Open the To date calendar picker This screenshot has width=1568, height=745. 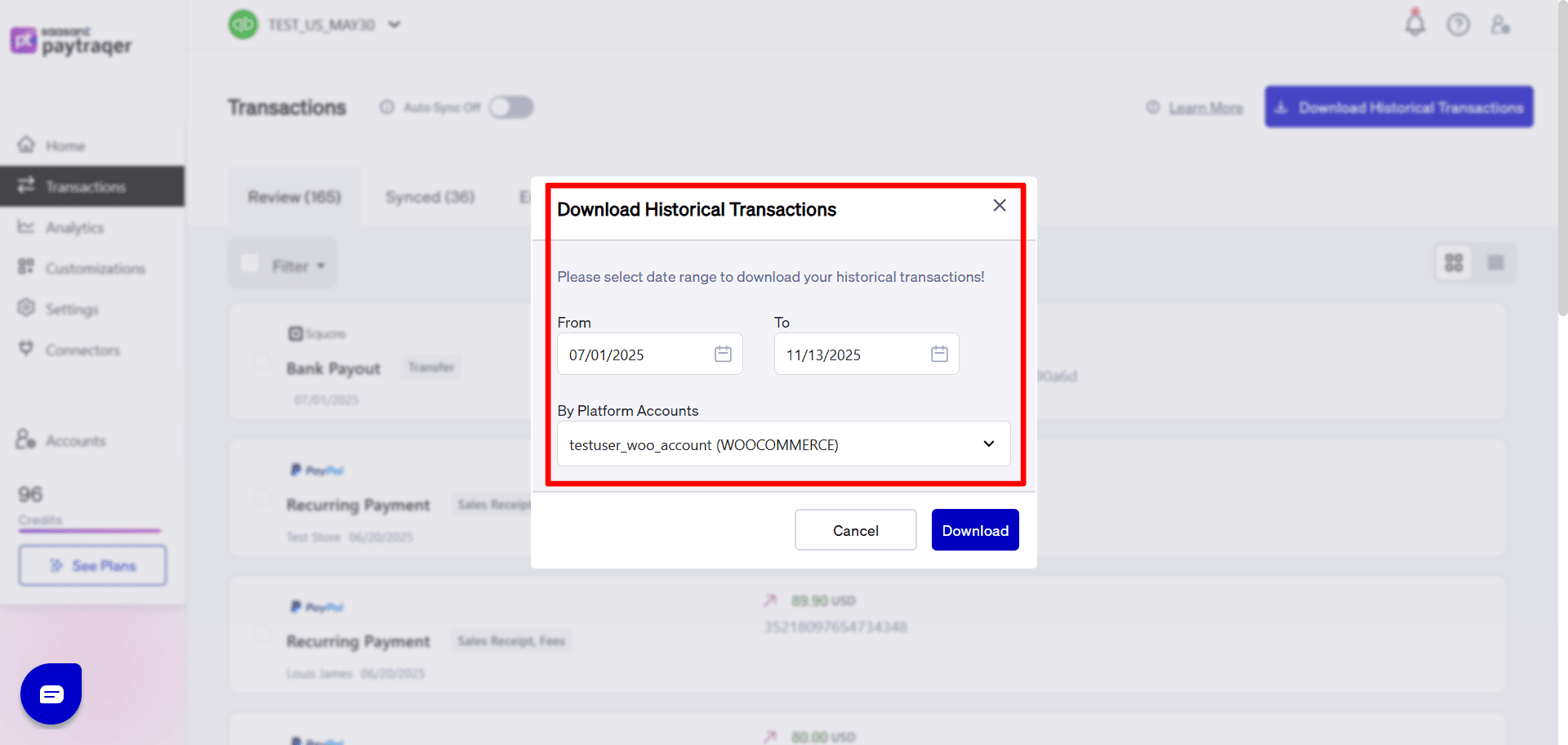(x=939, y=354)
